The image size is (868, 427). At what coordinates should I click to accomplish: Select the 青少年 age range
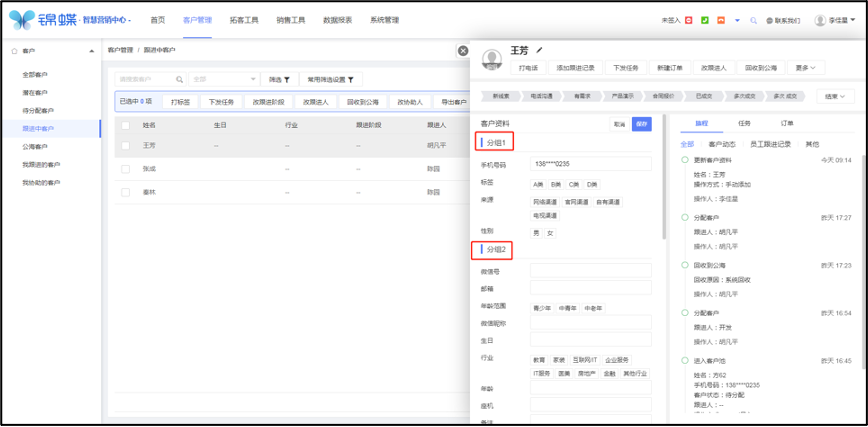point(542,308)
